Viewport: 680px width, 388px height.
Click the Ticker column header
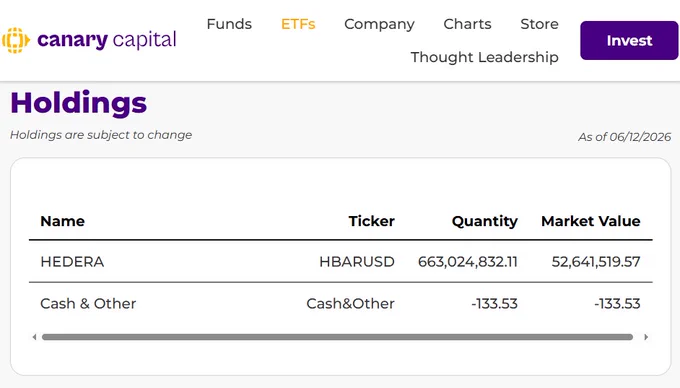pyautogui.click(x=372, y=221)
